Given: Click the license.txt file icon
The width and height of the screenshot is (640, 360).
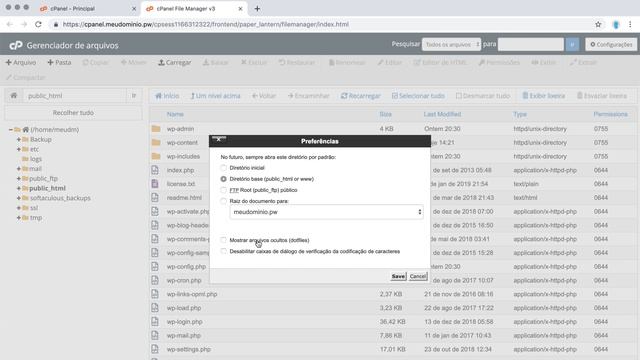Looking at the screenshot, I should (155, 184).
